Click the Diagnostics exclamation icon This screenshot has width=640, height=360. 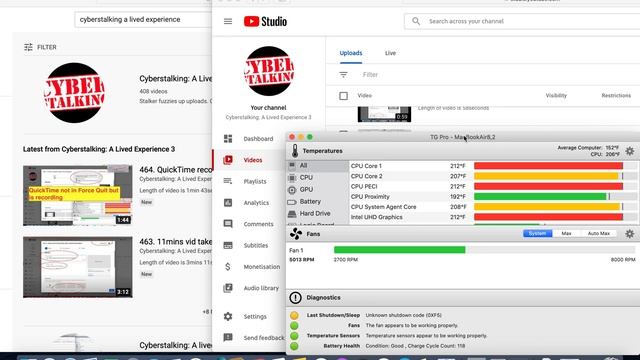tap(295, 298)
